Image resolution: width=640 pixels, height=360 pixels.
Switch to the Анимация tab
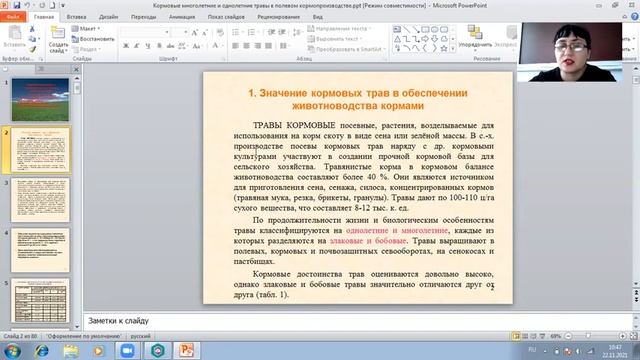point(182,17)
